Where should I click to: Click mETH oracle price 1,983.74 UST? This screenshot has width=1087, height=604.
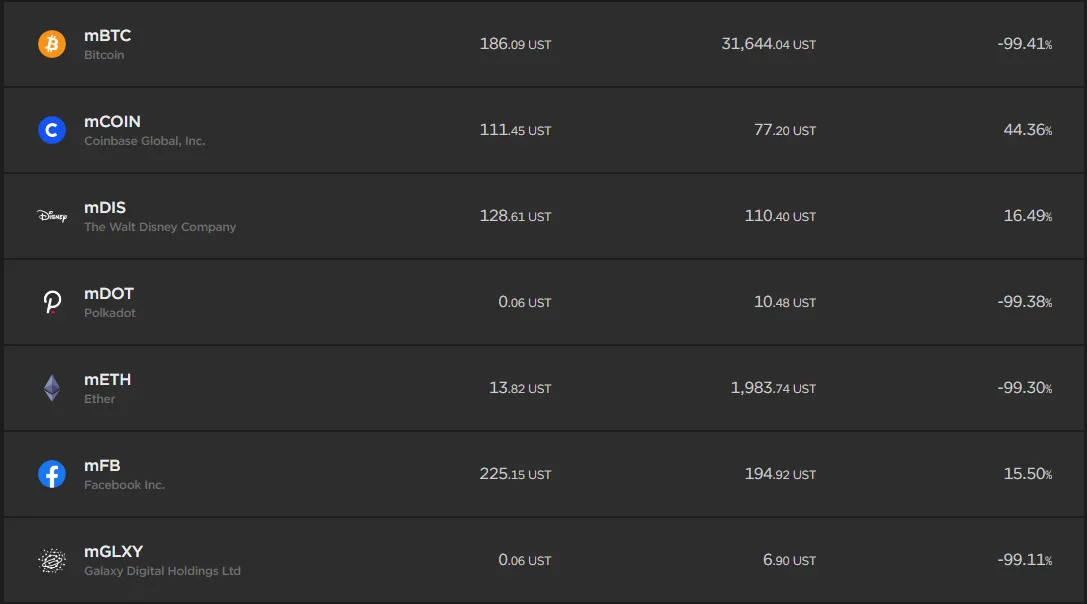tap(773, 388)
